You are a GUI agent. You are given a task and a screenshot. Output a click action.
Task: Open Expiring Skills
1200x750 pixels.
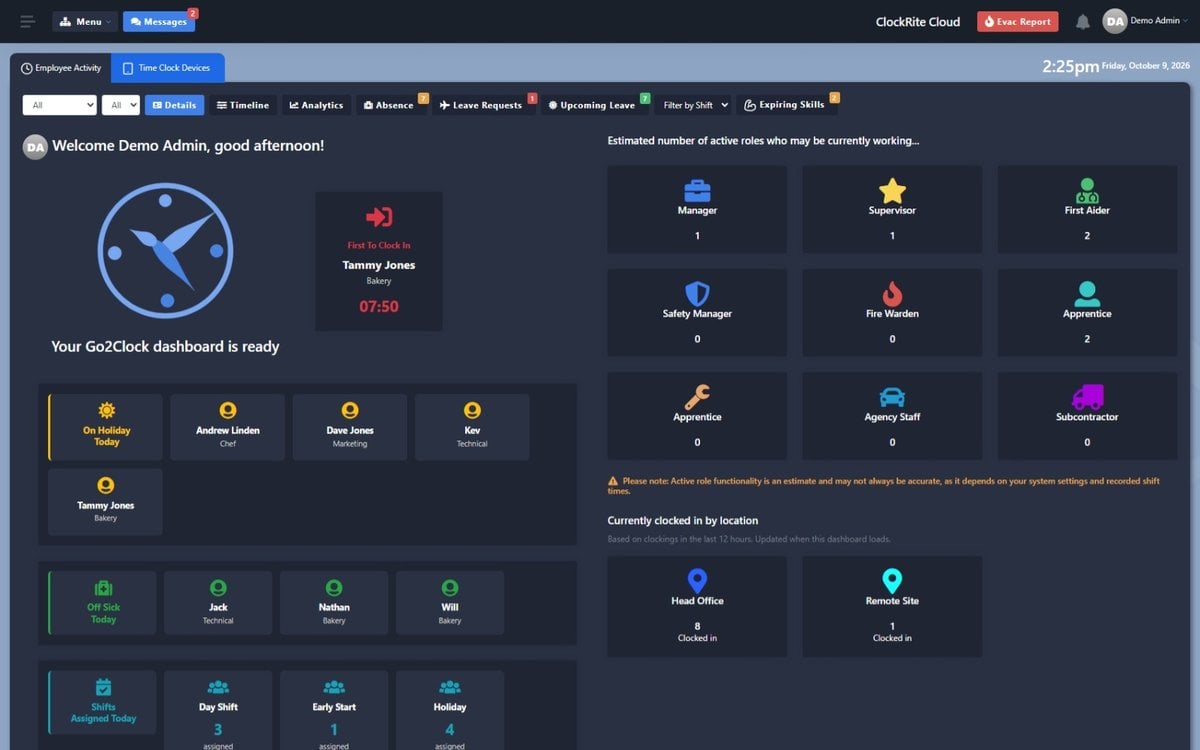pos(785,105)
